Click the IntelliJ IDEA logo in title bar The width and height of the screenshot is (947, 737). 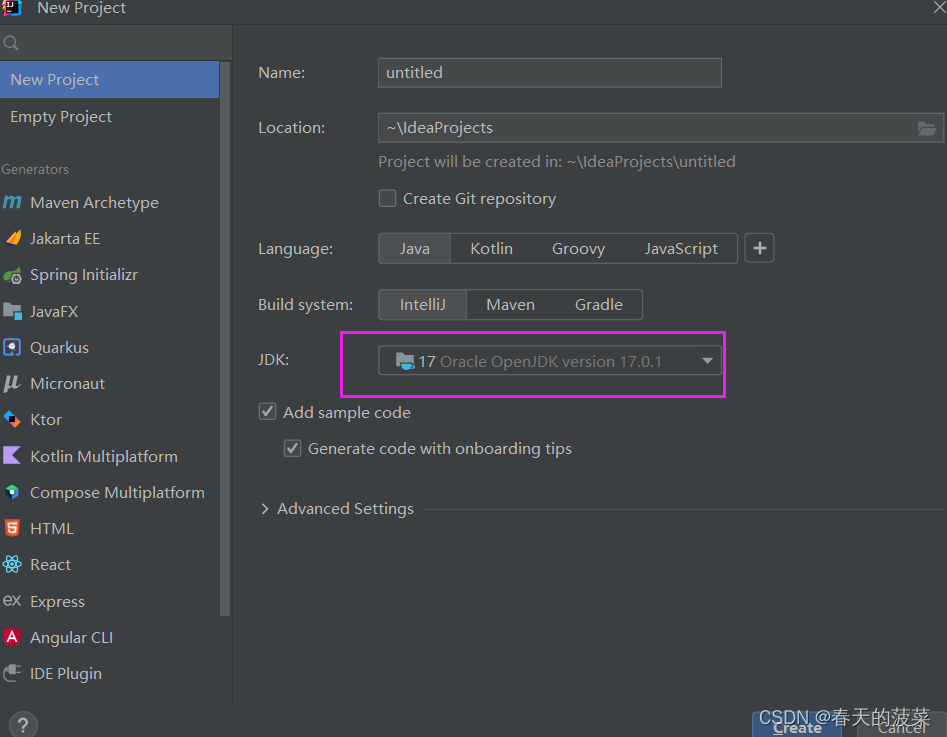coord(12,8)
